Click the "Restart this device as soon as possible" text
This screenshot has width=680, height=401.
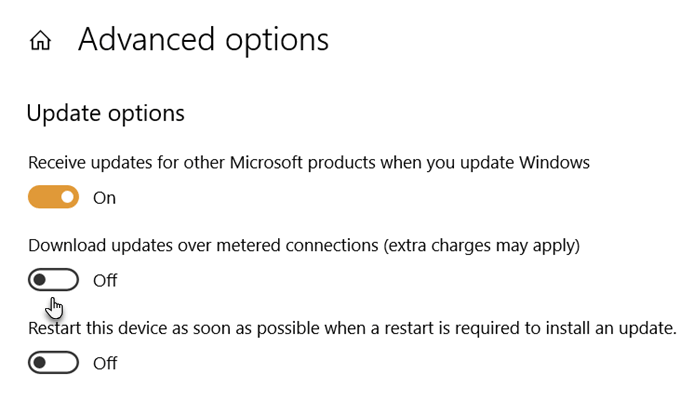[180, 327]
